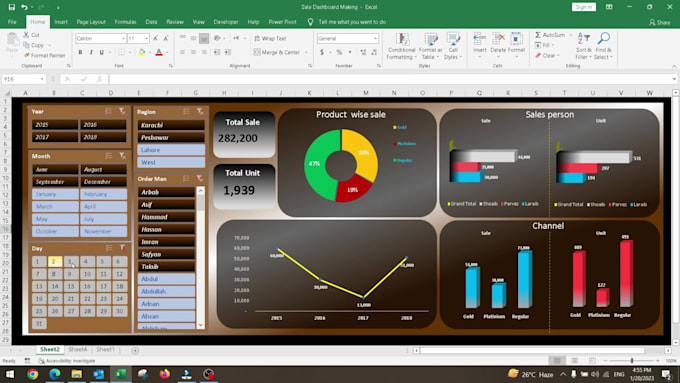Click the Share button
Screen dimensions: 680x383
click(x=660, y=22)
